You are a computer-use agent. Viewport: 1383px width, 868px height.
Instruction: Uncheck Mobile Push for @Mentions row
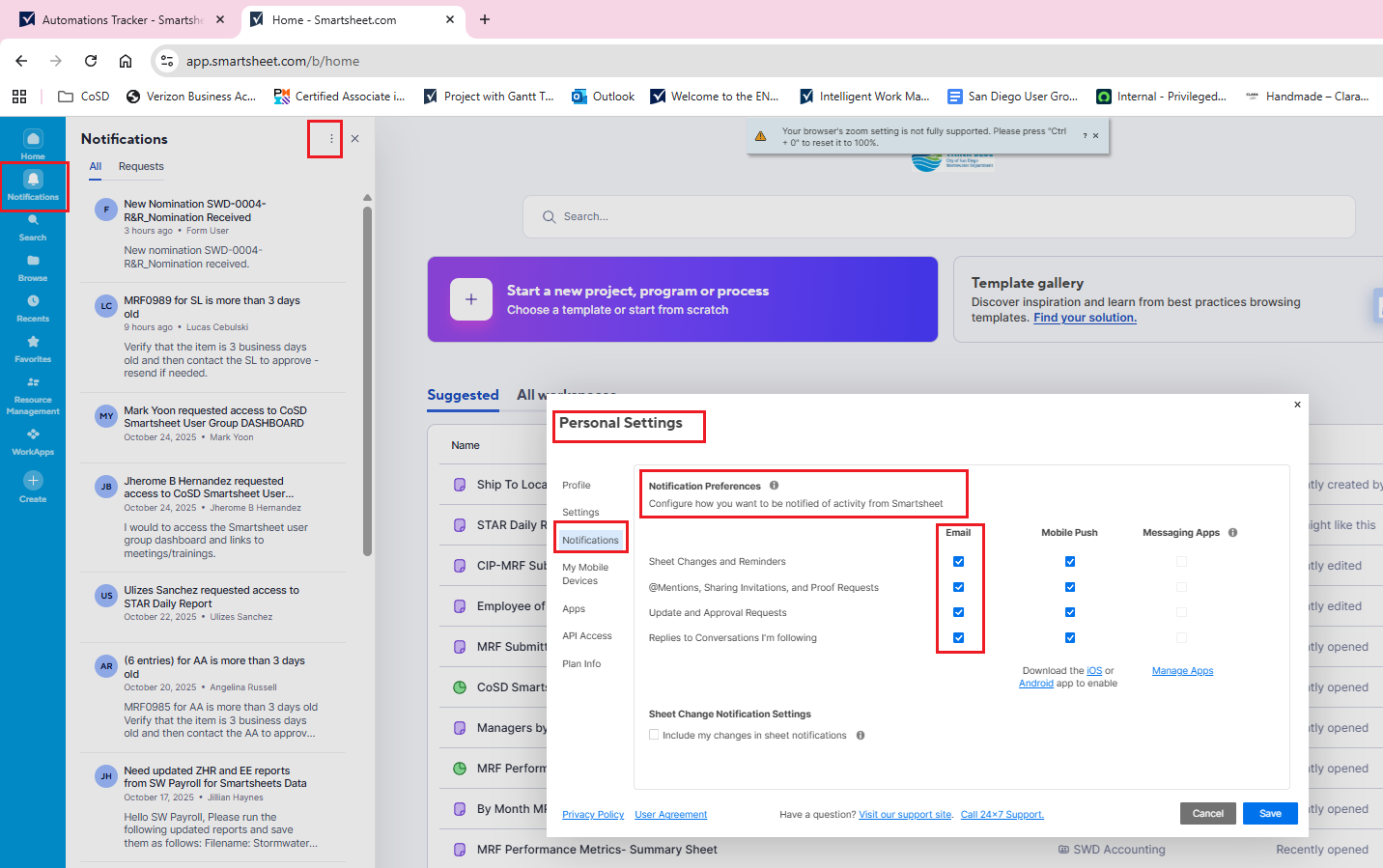pos(1070,587)
